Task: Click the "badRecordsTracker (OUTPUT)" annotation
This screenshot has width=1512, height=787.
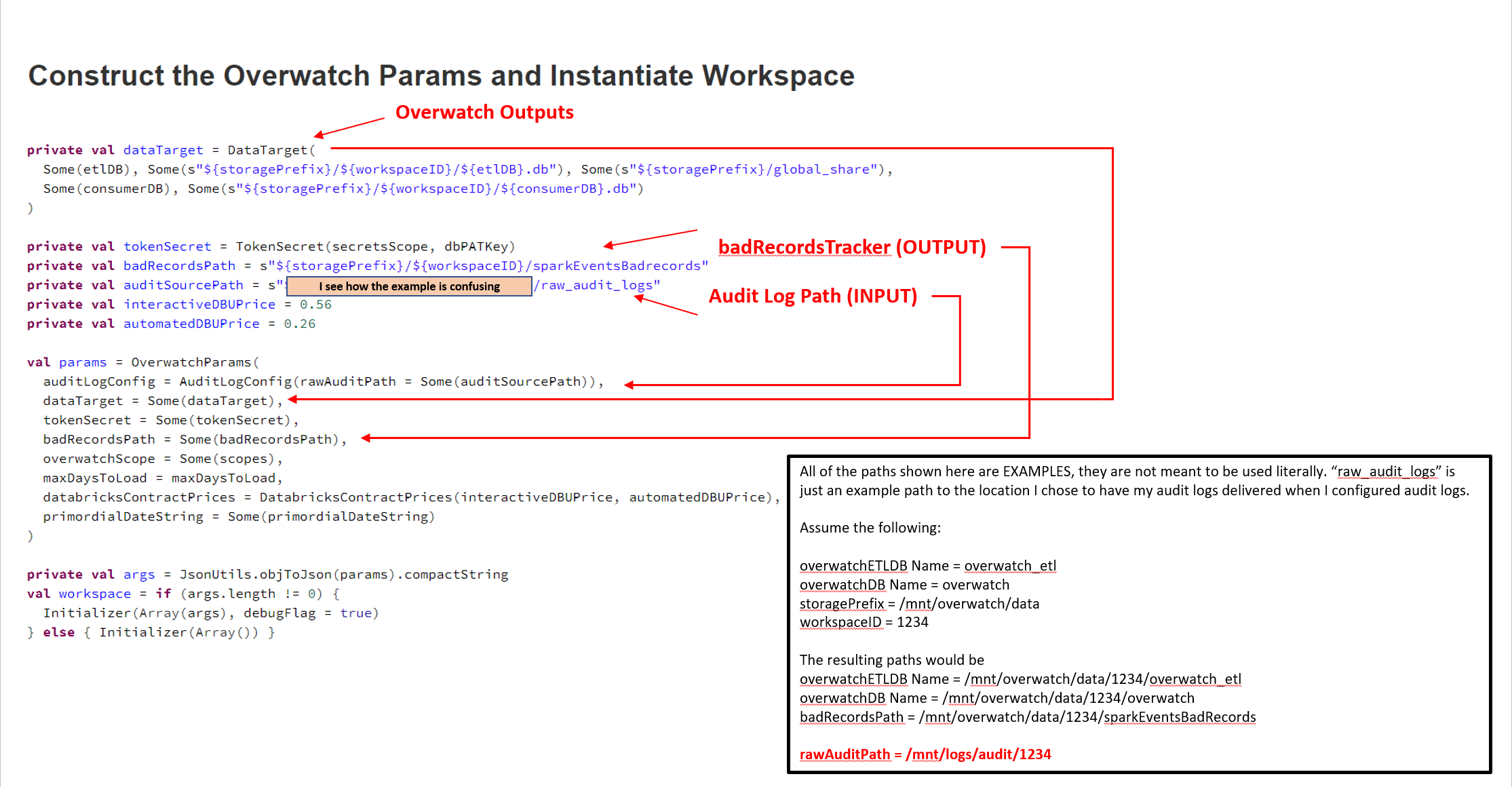Action: click(x=851, y=247)
